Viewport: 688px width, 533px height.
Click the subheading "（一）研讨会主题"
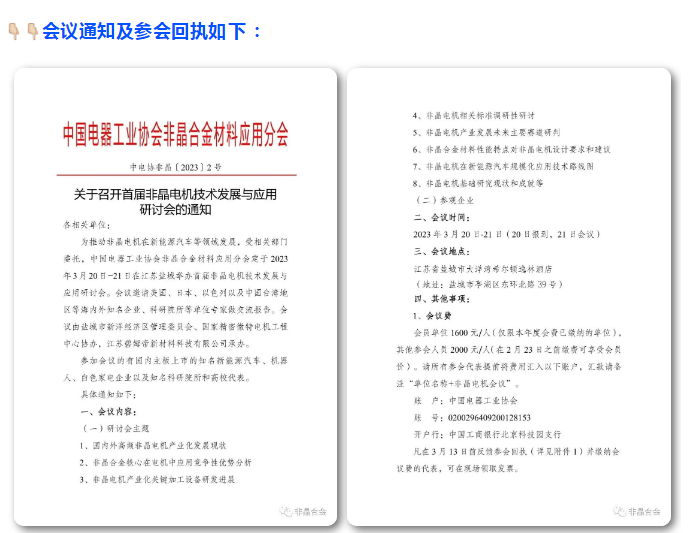[x=116, y=428]
